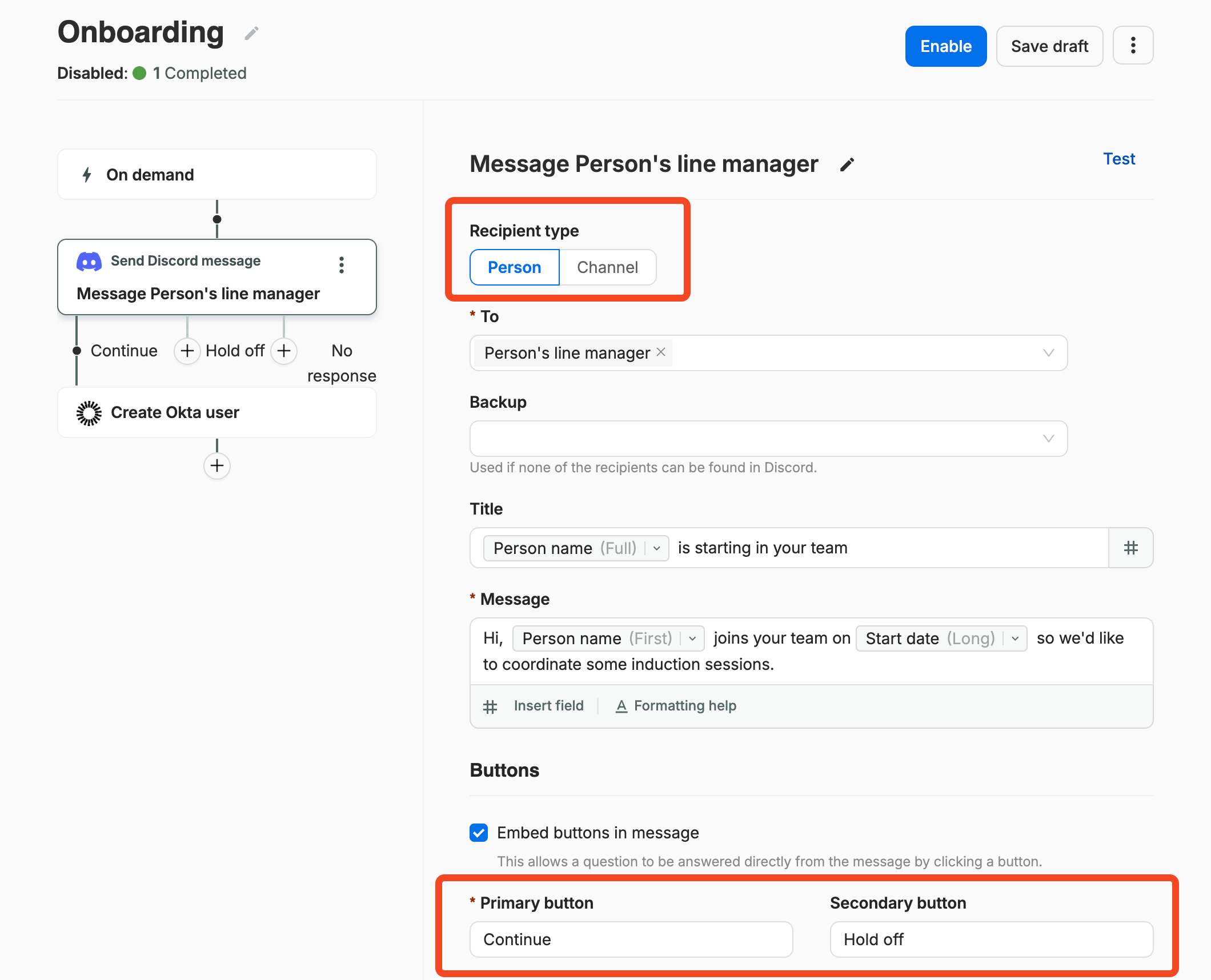Open Formatting help
The image size is (1211, 980).
676,706
